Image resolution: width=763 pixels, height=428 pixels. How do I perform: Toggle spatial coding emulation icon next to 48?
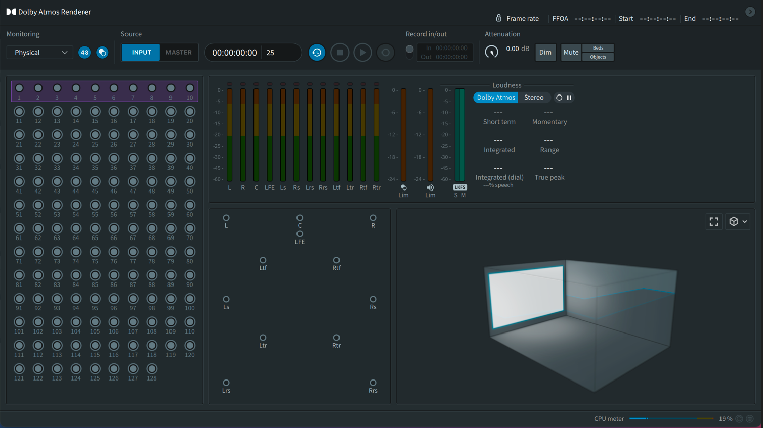click(x=102, y=53)
